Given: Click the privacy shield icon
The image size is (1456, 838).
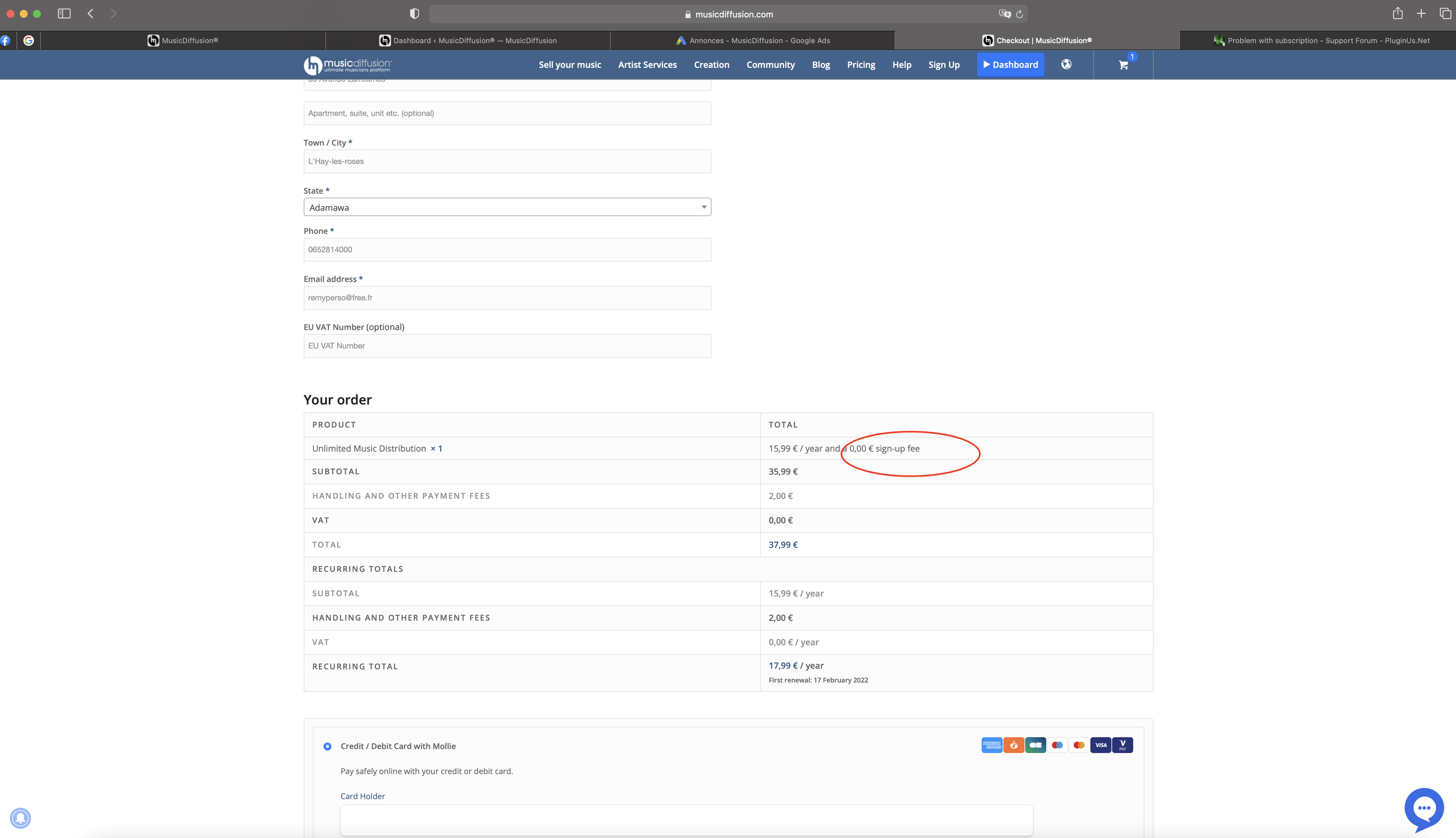Looking at the screenshot, I should tap(414, 14).
